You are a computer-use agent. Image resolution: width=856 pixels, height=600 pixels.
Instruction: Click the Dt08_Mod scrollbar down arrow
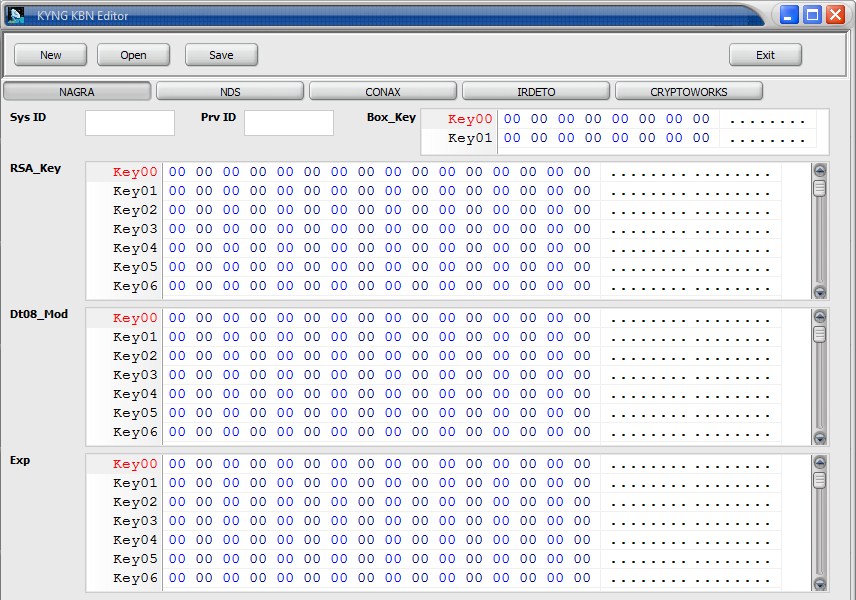pyautogui.click(x=819, y=438)
